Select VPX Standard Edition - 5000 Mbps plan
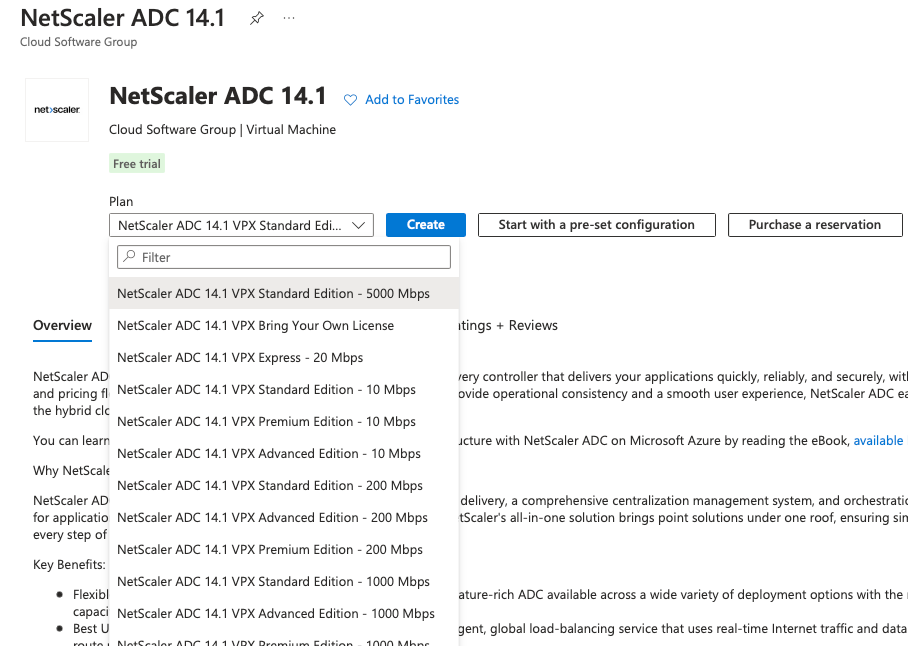This screenshot has height=646, width=908. point(284,293)
